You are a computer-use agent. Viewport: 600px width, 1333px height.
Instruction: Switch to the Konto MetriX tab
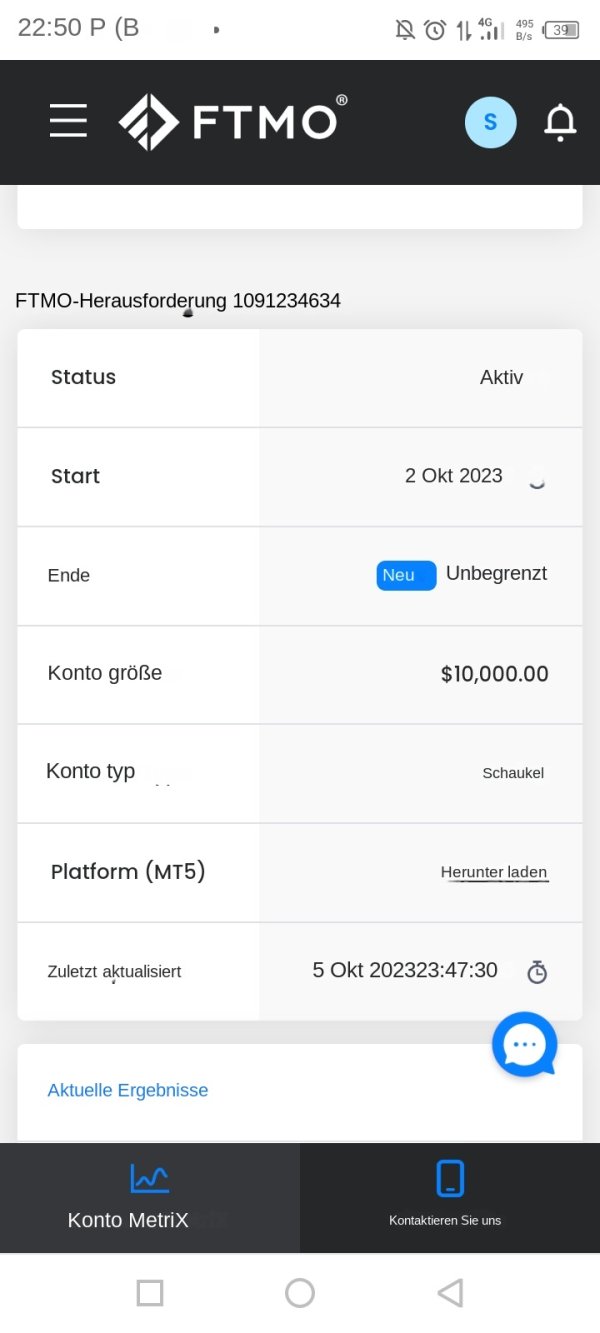[x=150, y=1198]
